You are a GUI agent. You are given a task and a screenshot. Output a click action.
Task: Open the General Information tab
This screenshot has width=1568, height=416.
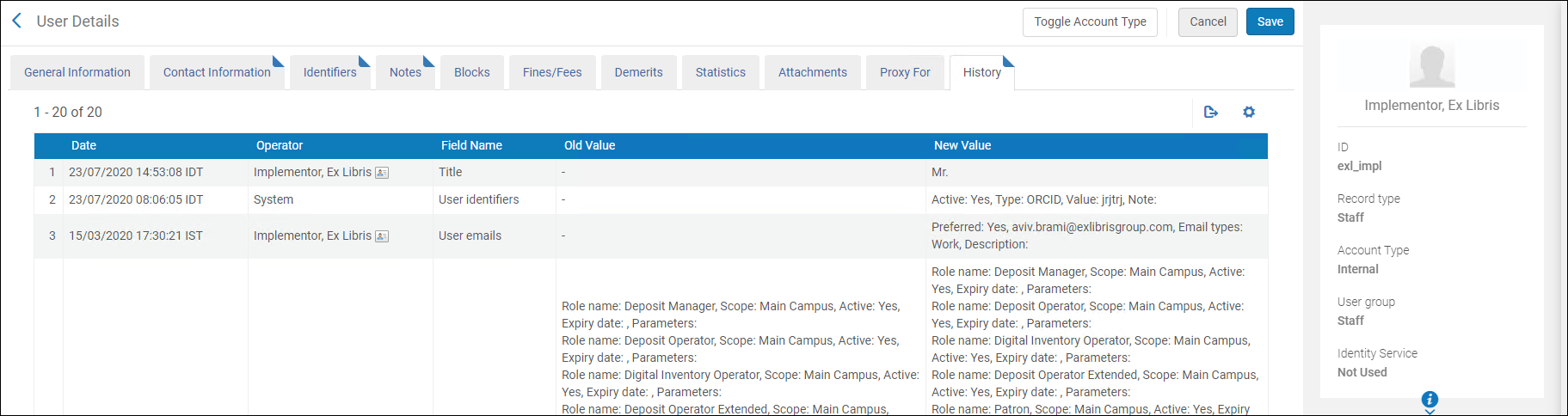click(77, 72)
